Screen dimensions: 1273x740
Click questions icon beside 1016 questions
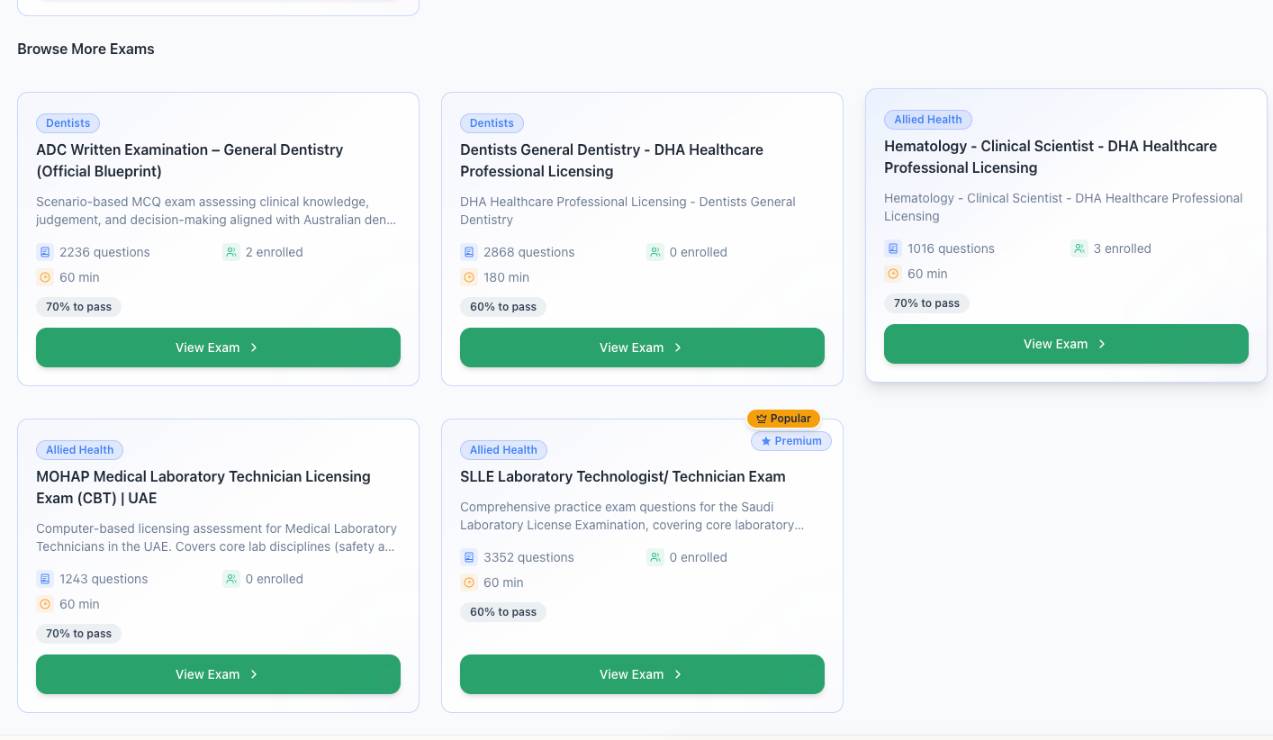[893, 248]
